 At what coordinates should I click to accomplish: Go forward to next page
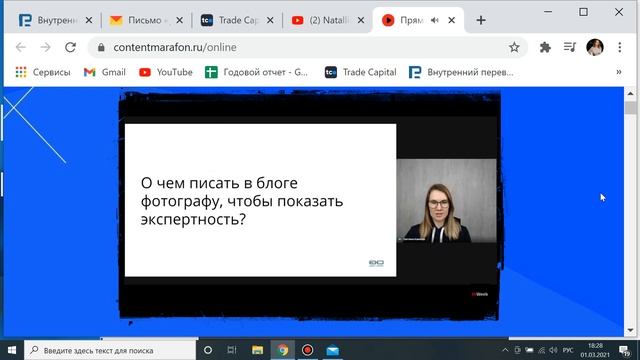tap(45, 47)
